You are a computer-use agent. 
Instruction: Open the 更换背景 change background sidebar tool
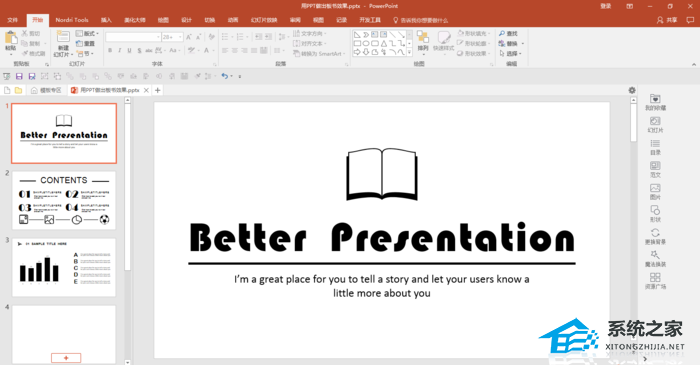click(655, 236)
